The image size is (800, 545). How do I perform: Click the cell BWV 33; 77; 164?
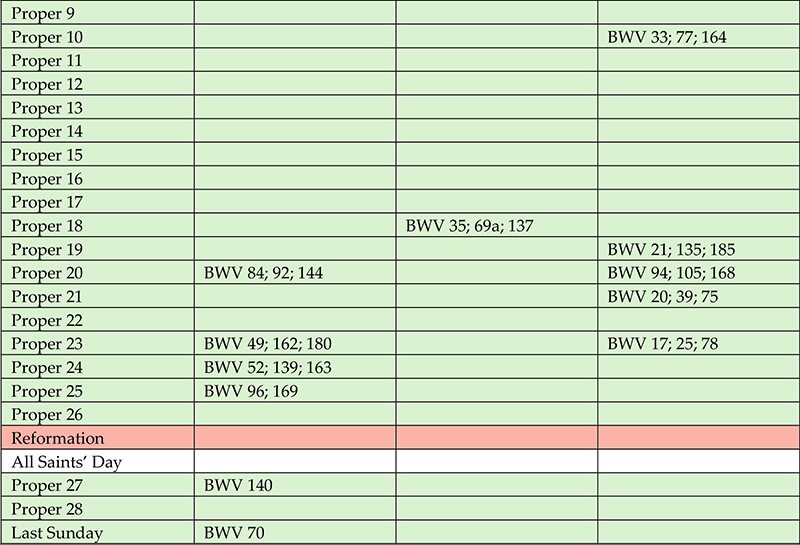[698, 37]
